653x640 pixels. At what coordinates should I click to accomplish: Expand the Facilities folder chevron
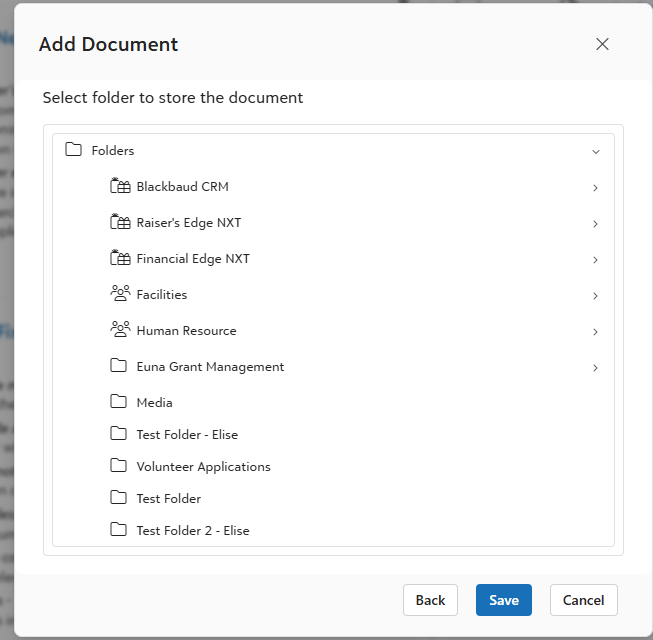point(595,296)
